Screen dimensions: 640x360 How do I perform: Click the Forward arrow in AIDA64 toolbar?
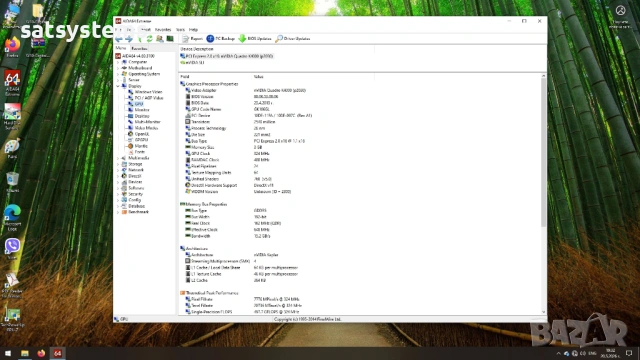point(129,39)
